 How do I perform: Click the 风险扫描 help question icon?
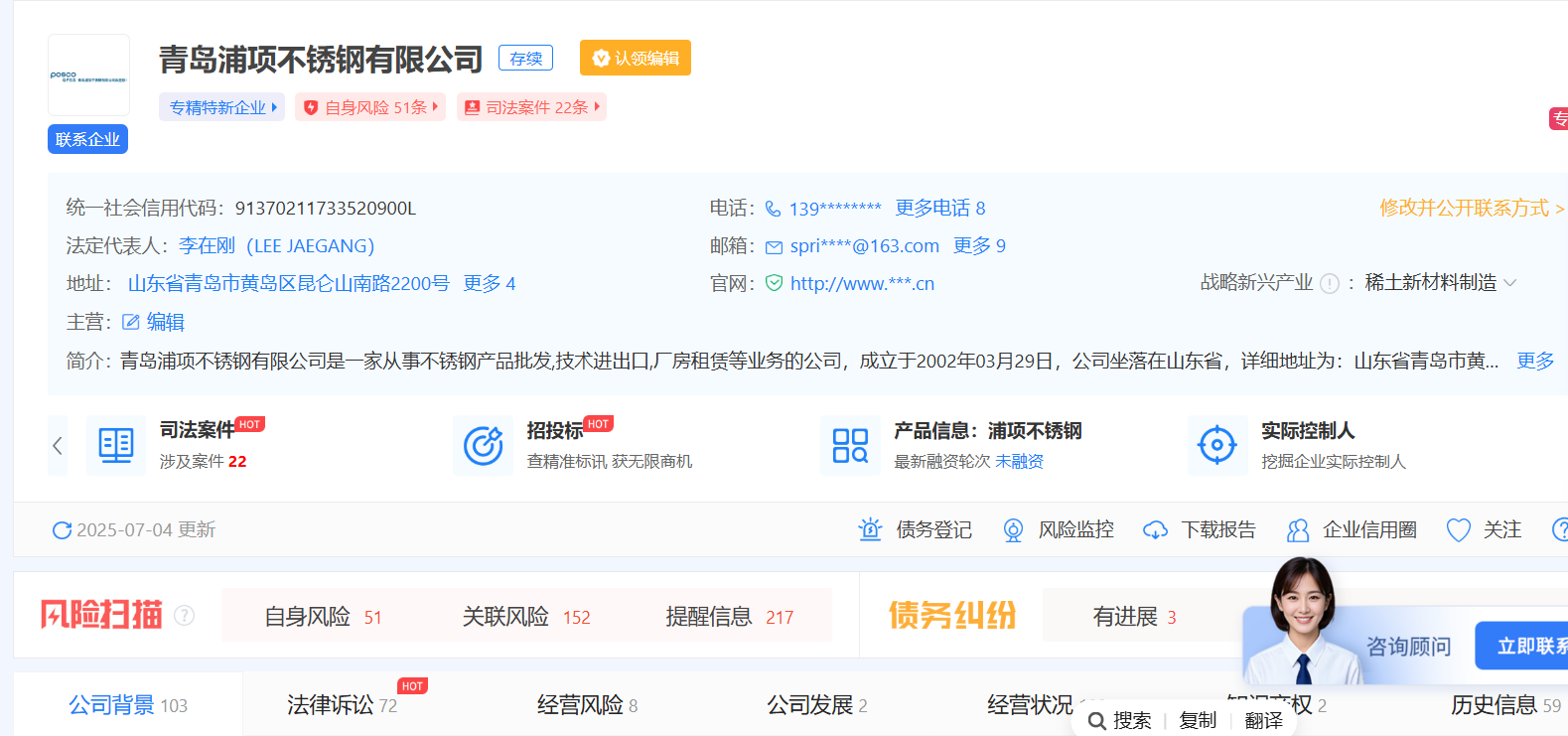(x=185, y=616)
